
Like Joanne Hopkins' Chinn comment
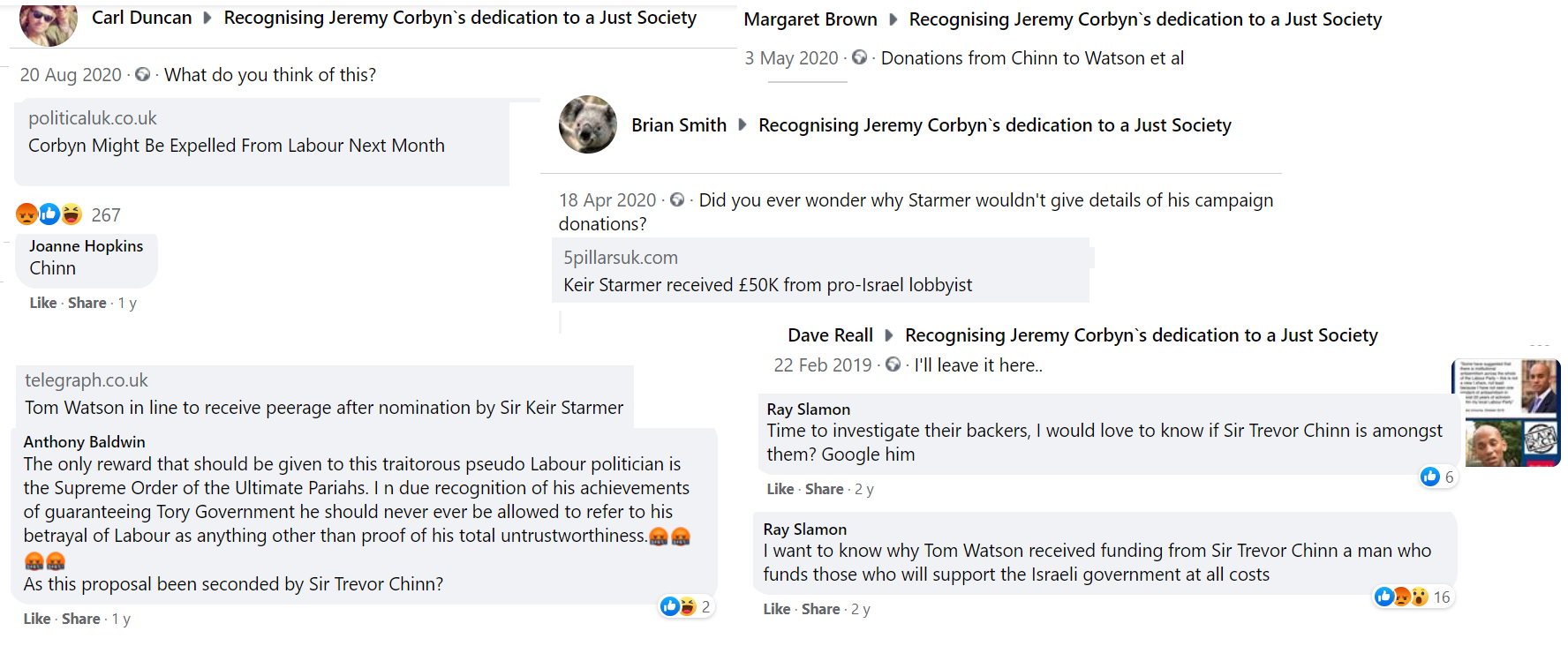pyautogui.click(x=42, y=303)
